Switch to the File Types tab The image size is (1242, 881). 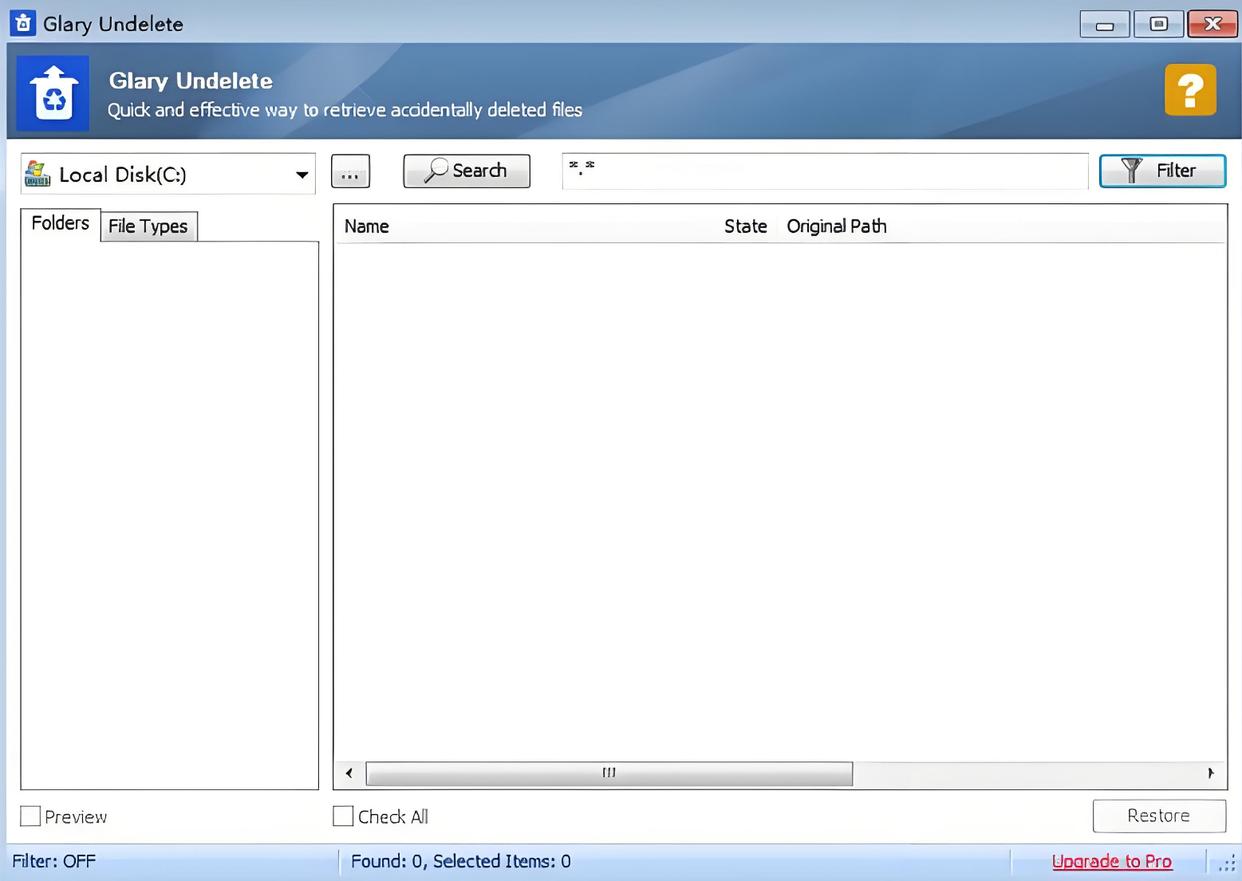click(x=148, y=226)
